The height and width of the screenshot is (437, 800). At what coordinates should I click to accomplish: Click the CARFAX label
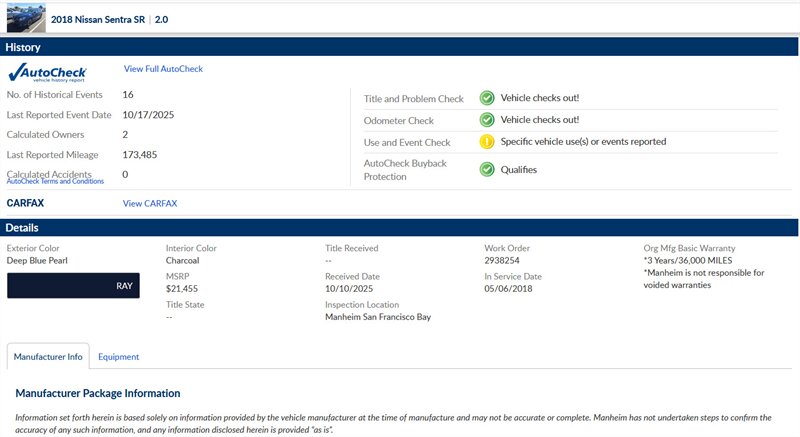tap(26, 203)
